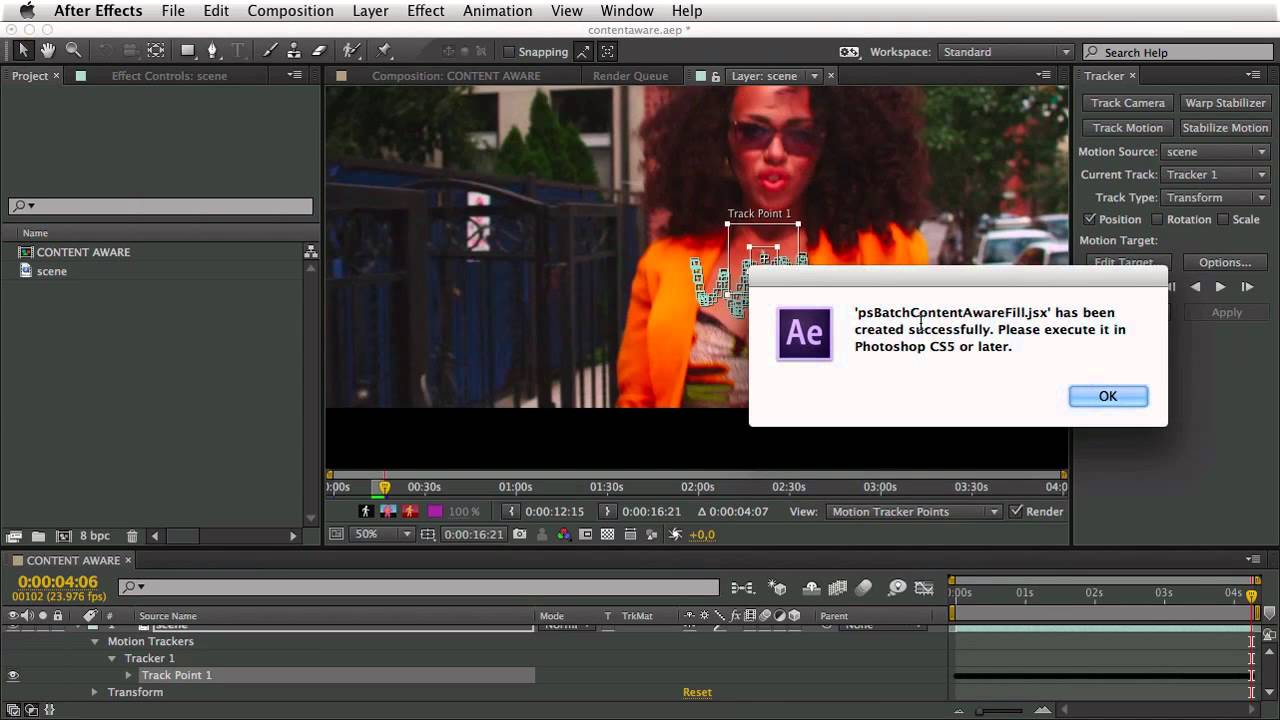Click the Search Help field
The width and height of the screenshot is (1280, 720).
[1177, 52]
